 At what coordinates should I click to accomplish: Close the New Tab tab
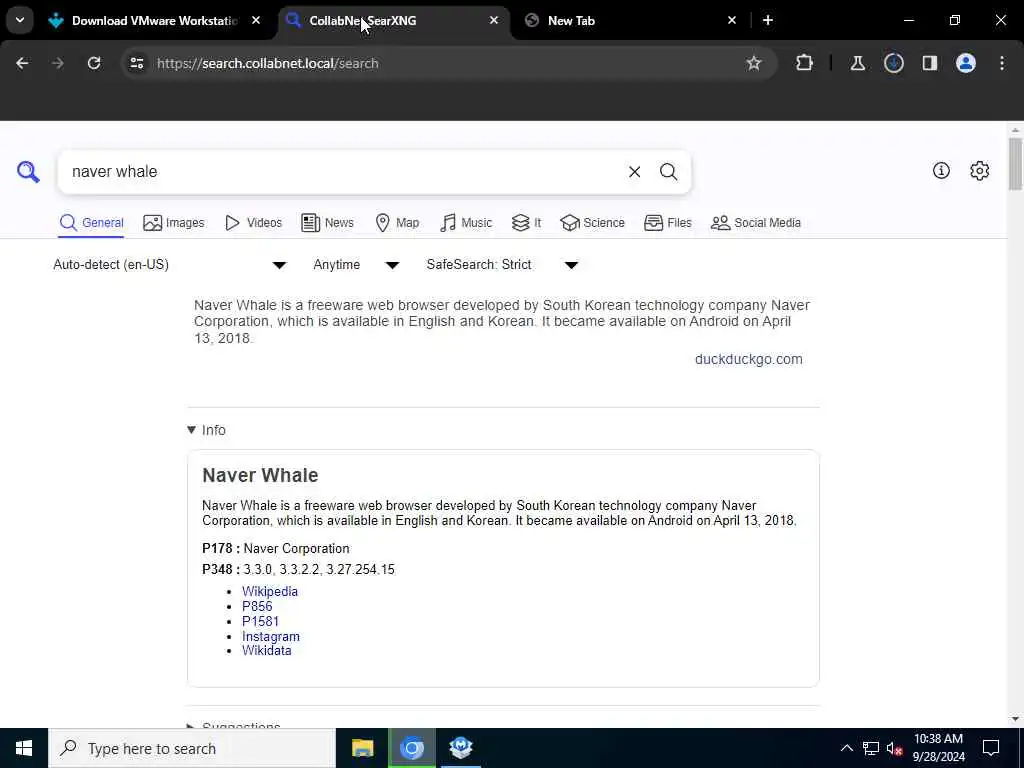coord(731,20)
